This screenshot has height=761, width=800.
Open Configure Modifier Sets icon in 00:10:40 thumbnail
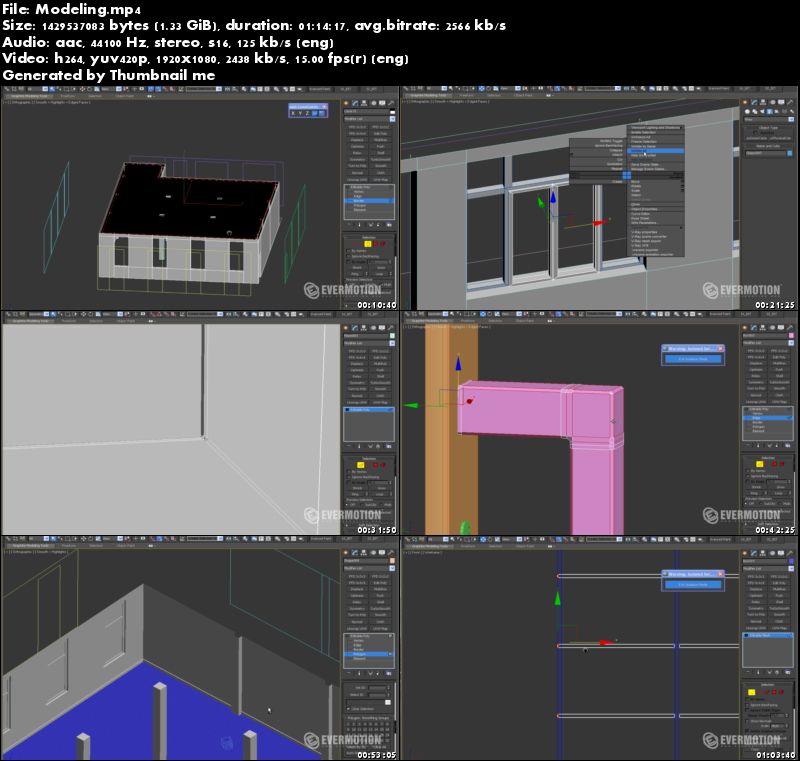pyautogui.click(x=389, y=225)
